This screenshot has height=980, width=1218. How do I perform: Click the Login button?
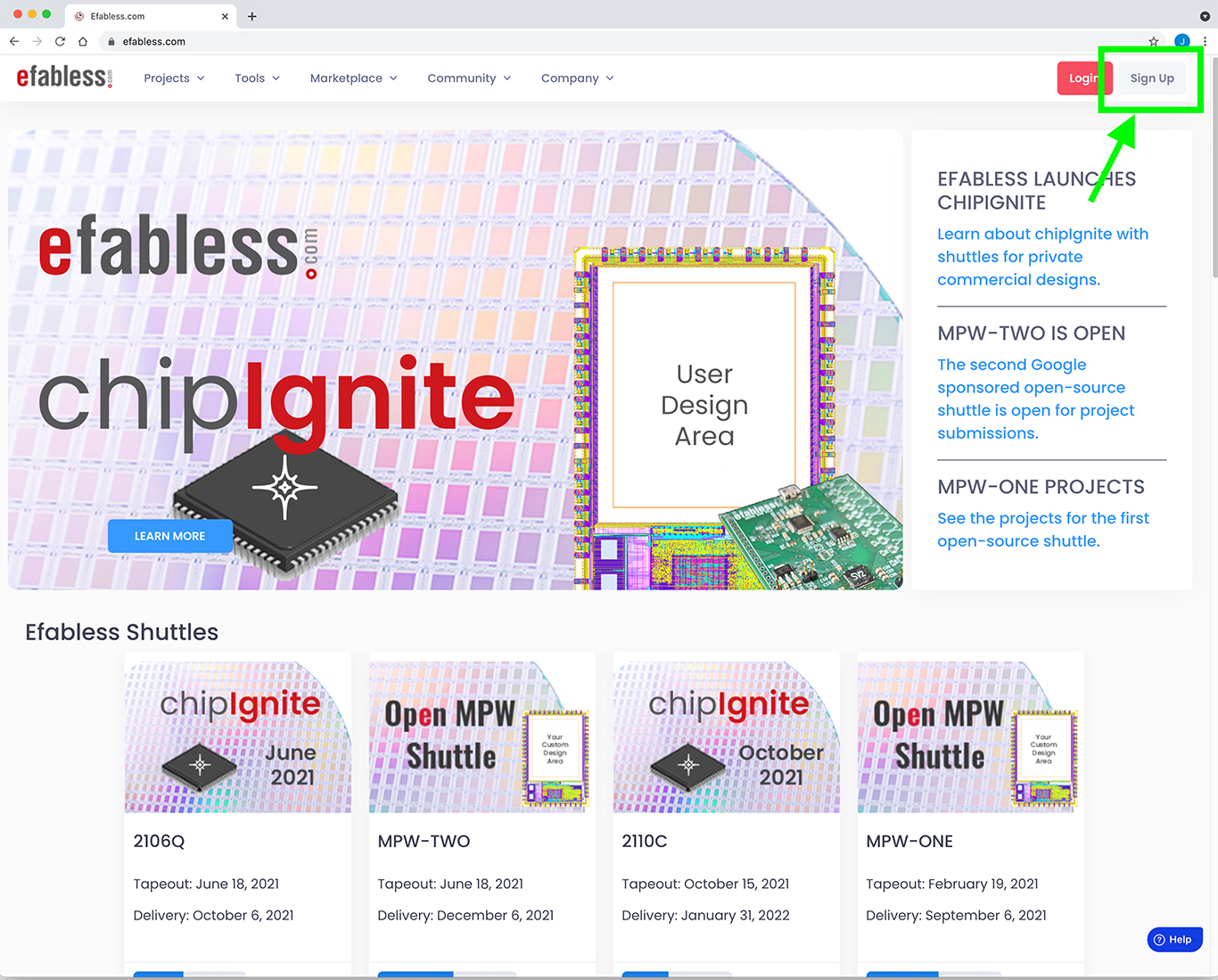1082,78
